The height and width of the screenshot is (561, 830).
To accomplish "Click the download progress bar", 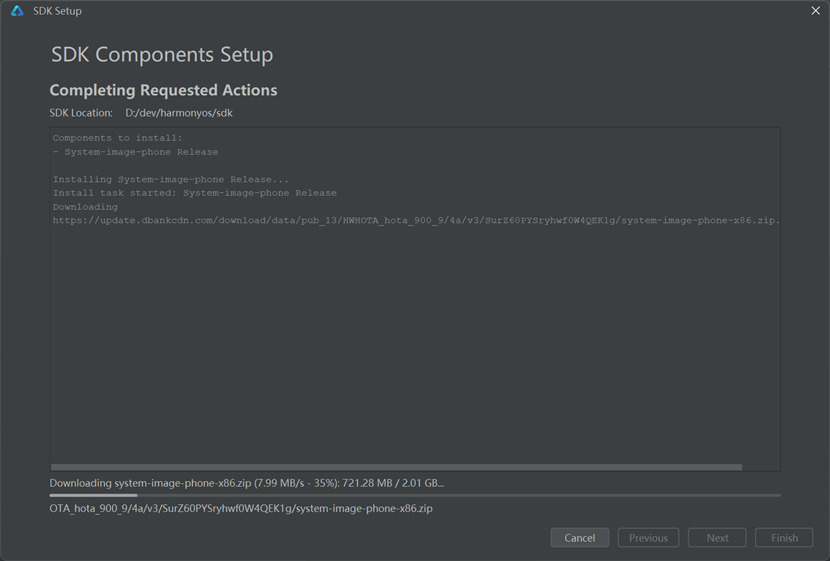I will pos(415,495).
